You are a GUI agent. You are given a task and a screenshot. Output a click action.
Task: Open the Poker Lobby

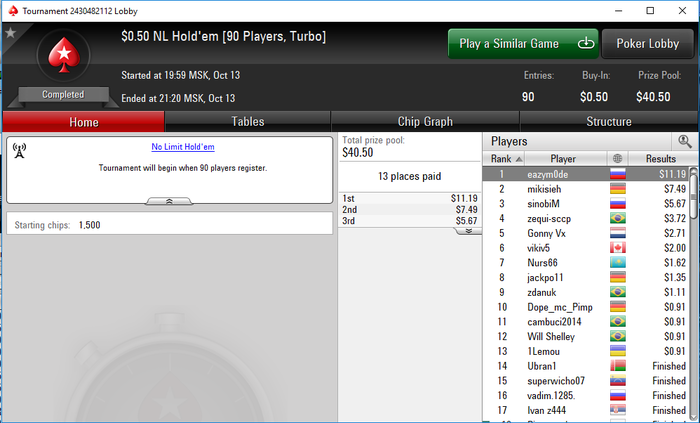[647, 44]
